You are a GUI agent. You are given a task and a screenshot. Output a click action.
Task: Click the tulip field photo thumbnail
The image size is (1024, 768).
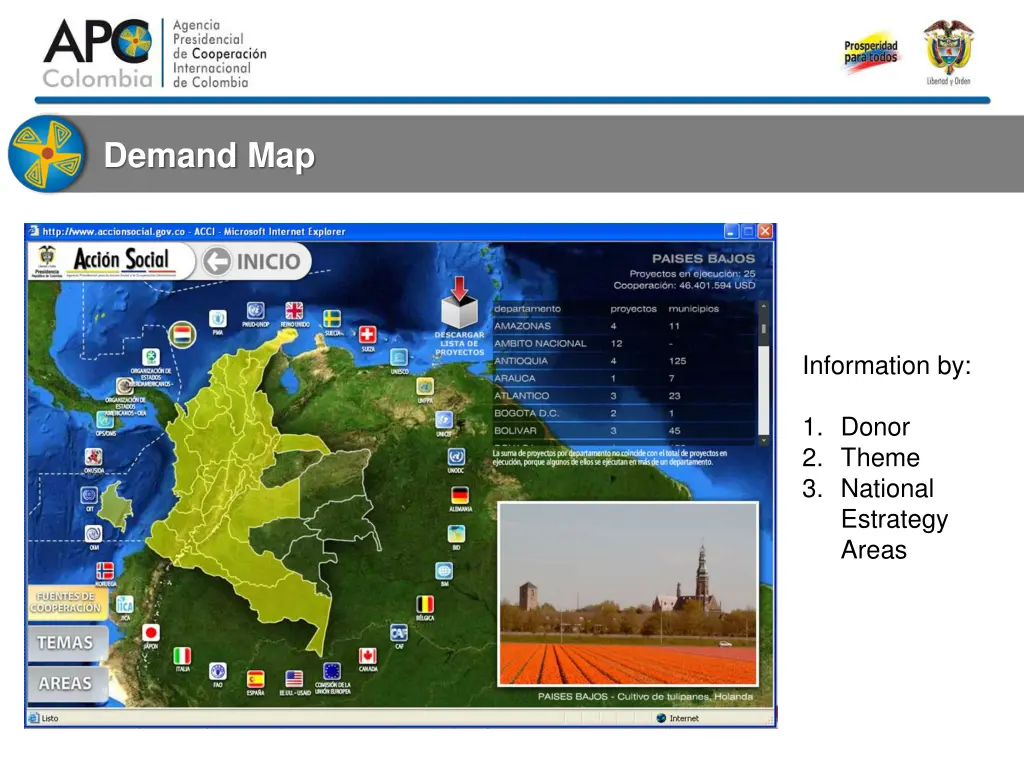(628, 594)
